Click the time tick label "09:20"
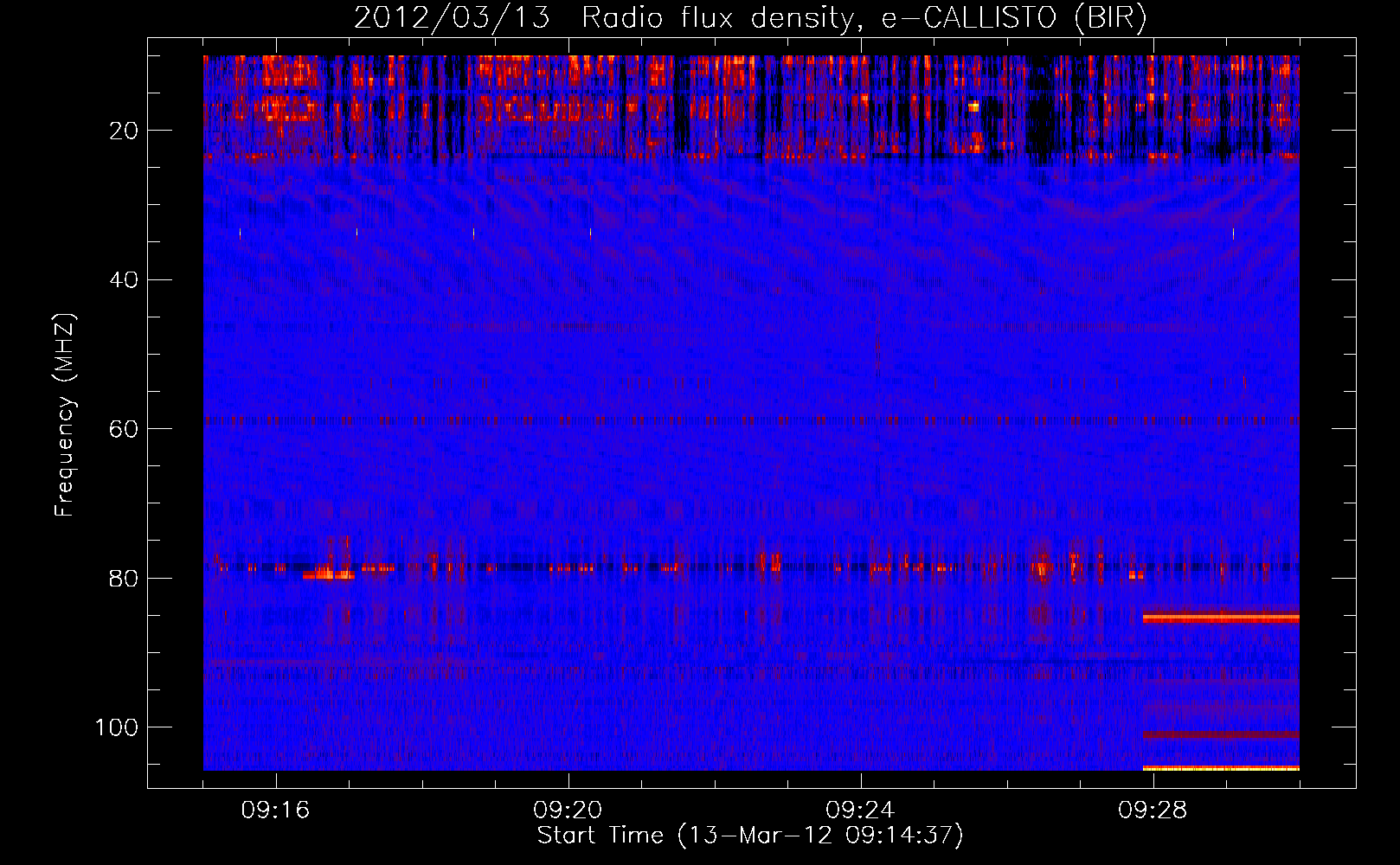This screenshot has width=1400, height=865. click(x=568, y=811)
